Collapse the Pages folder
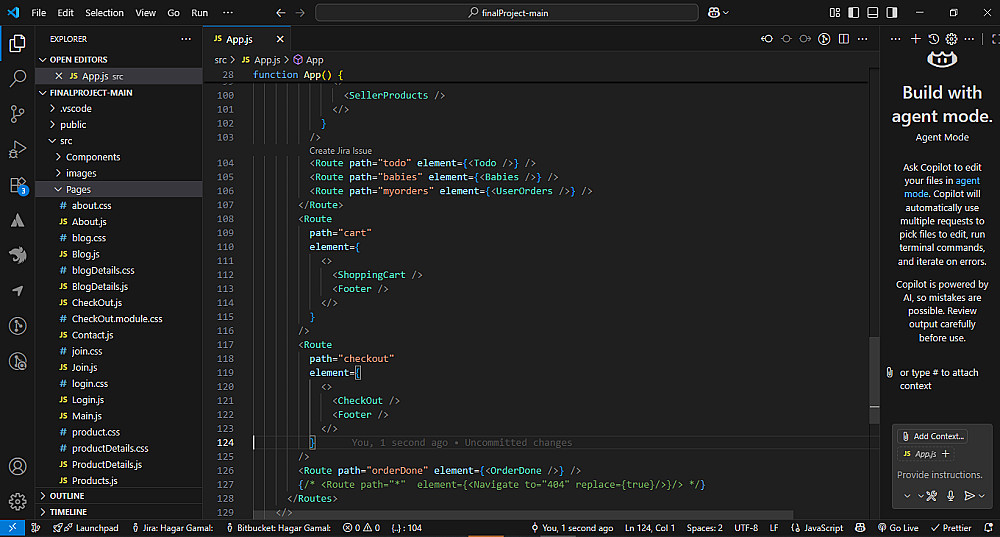The height and width of the screenshot is (537, 1000). pyautogui.click(x=78, y=189)
